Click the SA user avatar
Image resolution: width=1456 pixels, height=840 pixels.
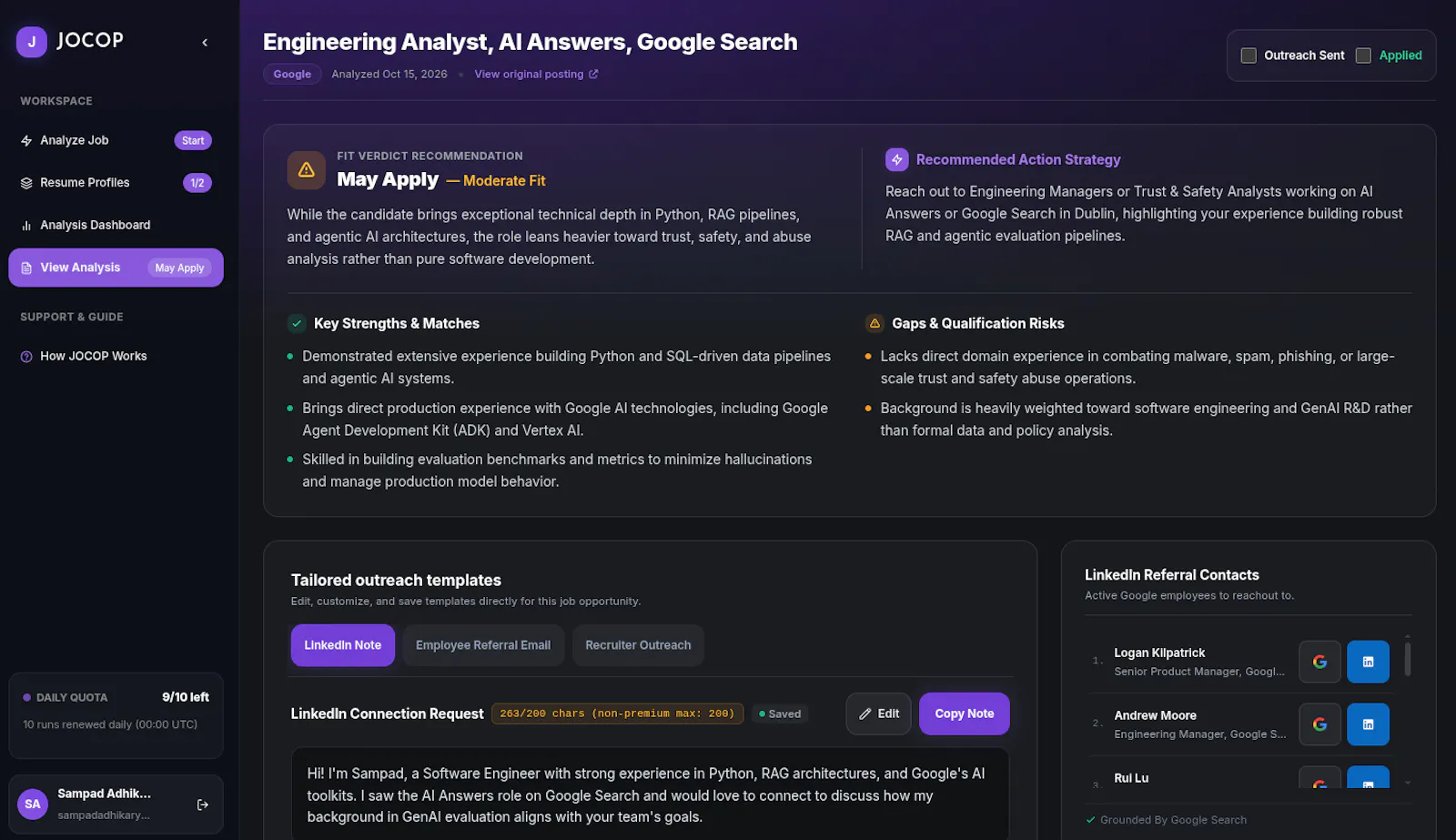click(33, 805)
